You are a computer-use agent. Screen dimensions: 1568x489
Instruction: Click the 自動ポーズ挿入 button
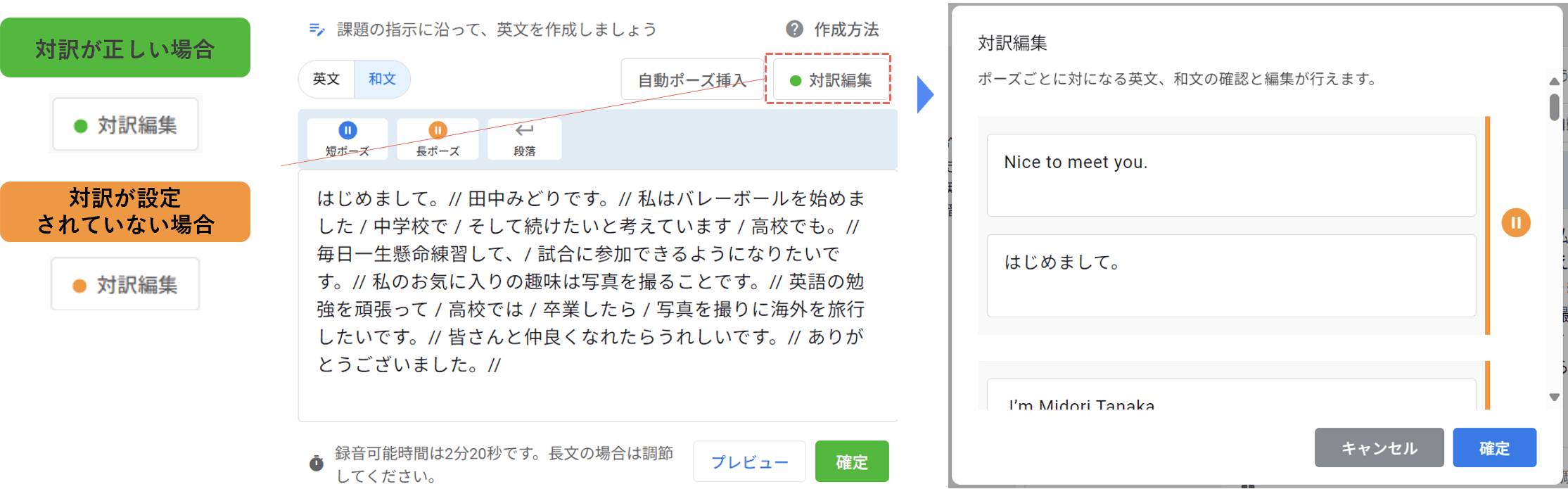click(692, 80)
